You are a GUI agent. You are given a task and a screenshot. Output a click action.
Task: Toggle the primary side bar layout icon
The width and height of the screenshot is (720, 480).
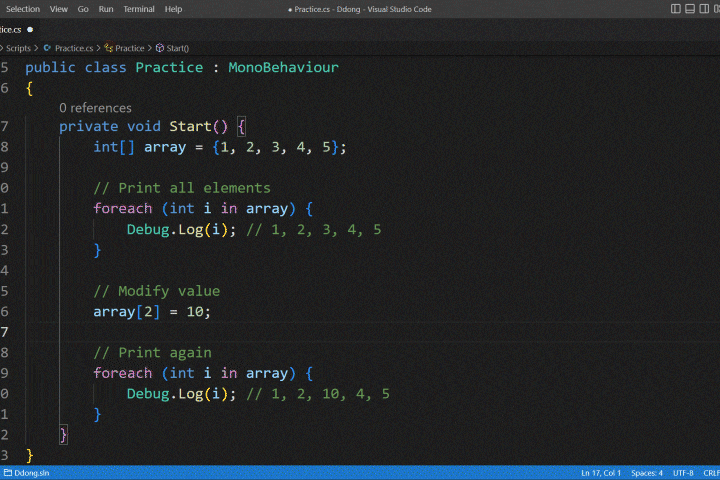675,9
